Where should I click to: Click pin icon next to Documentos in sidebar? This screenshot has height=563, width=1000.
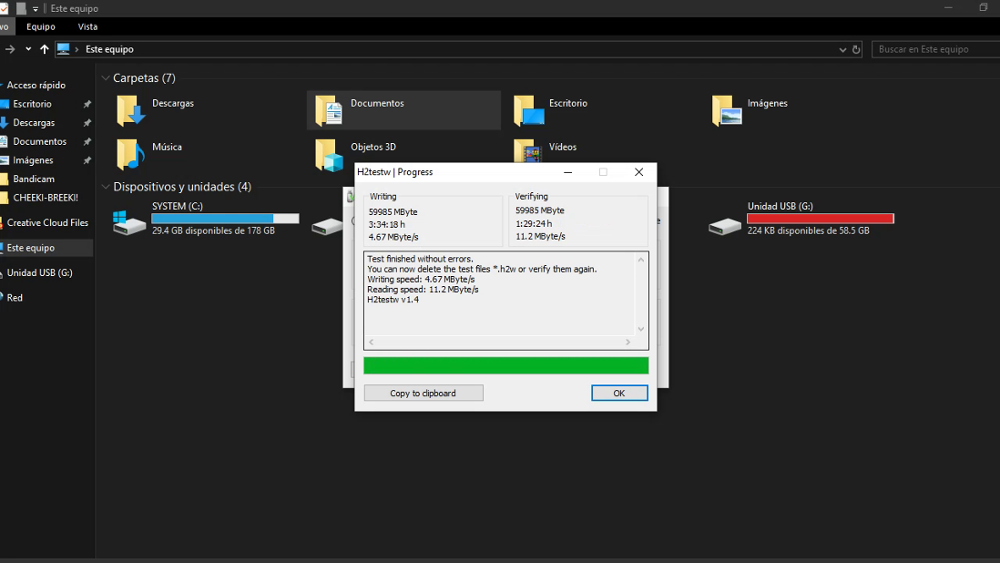(x=87, y=142)
